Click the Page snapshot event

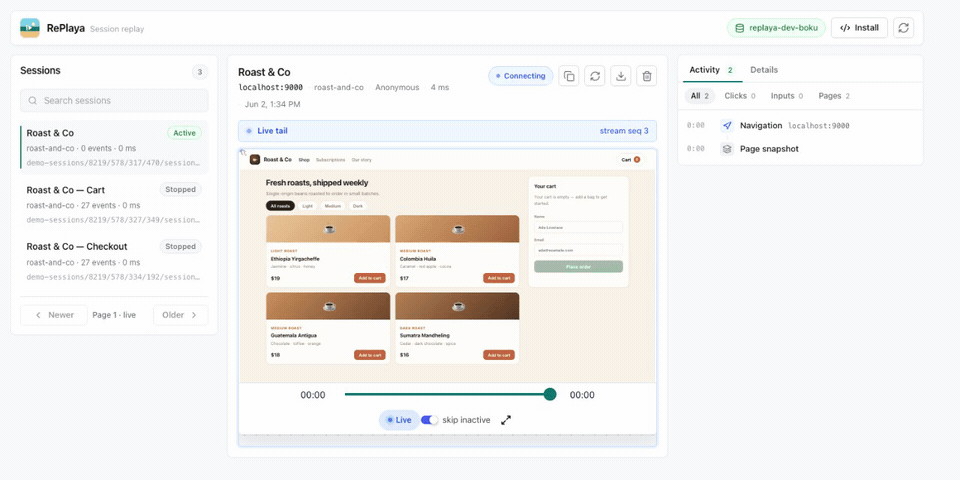click(800, 149)
